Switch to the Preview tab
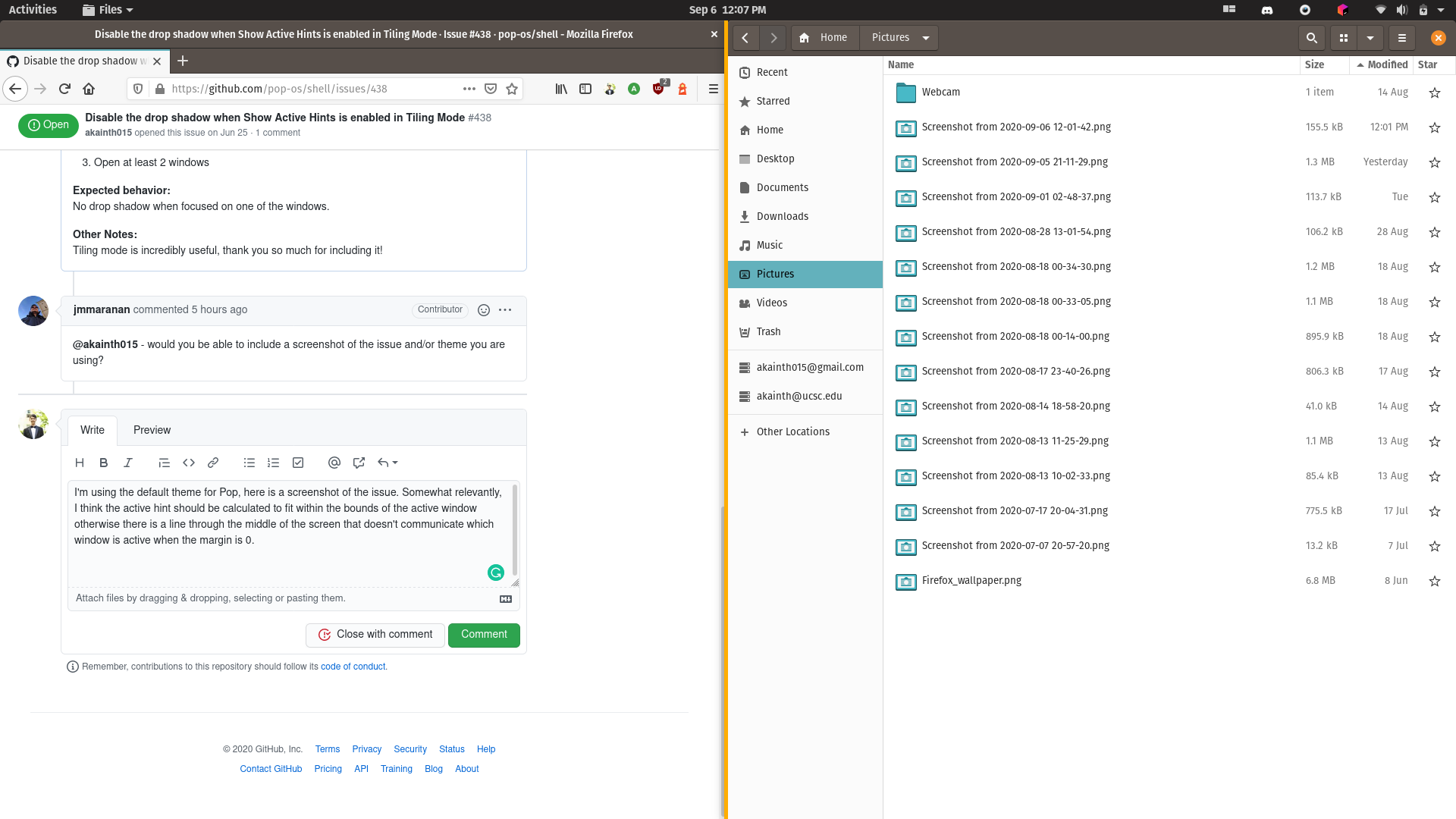1456x819 pixels. [x=152, y=430]
